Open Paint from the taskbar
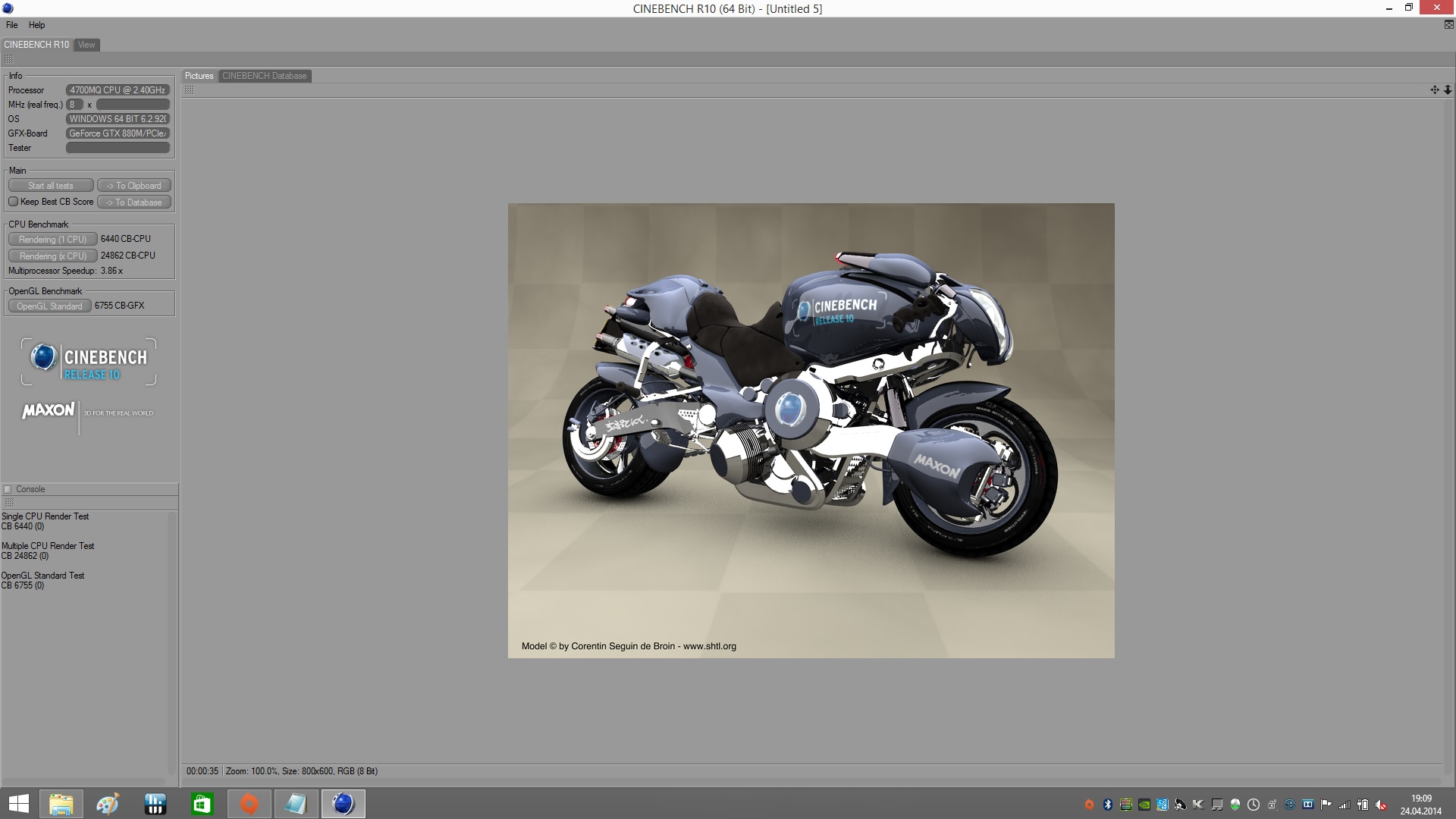Screen dimensions: 1456x819 pos(108,804)
